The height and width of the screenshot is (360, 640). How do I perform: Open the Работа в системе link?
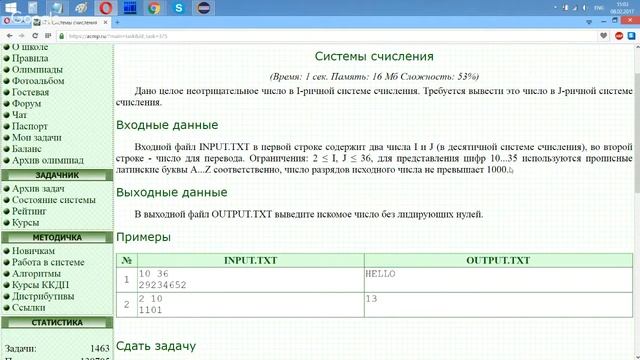[x=48, y=262]
